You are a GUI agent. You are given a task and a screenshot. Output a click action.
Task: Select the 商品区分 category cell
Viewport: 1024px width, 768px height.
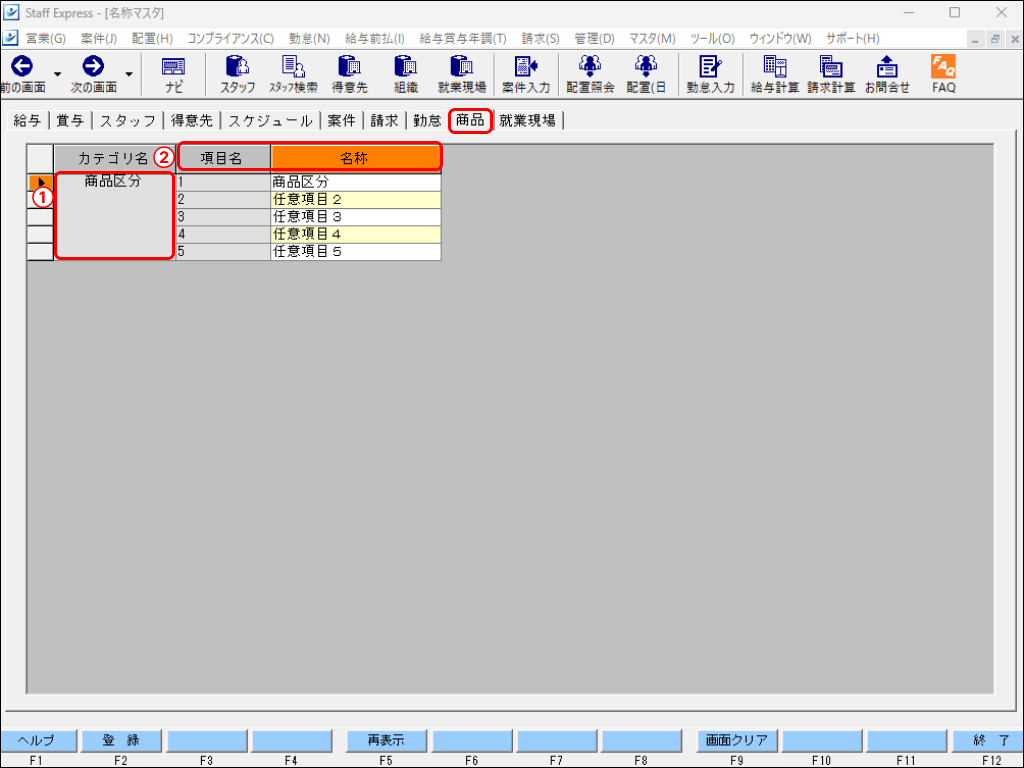[x=114, y=216]
